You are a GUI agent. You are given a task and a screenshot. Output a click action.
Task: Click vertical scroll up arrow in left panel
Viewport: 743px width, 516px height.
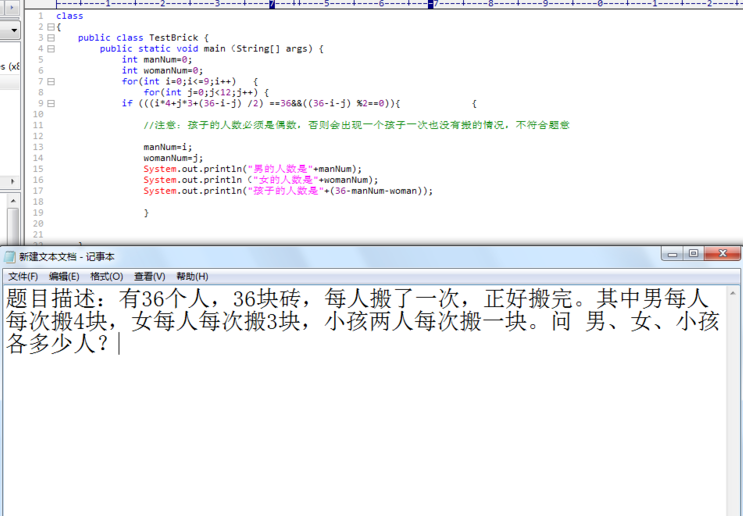click(13, 201)
